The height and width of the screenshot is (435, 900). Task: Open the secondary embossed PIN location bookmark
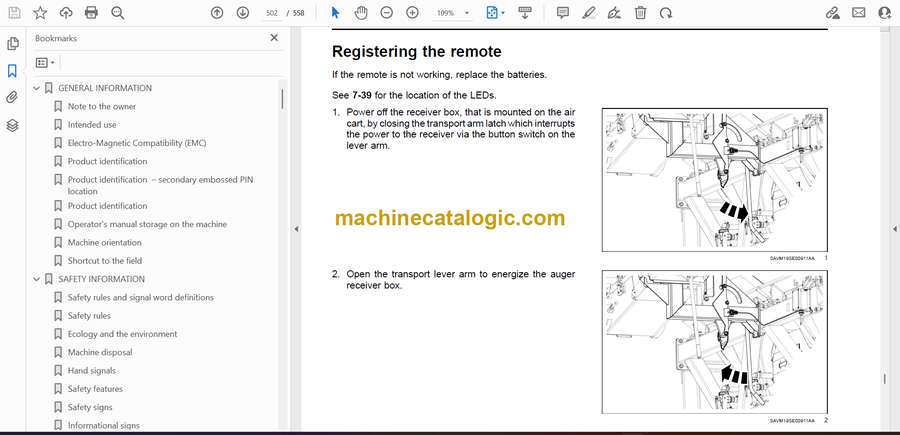pyautogui.click(x=160, y=185)
